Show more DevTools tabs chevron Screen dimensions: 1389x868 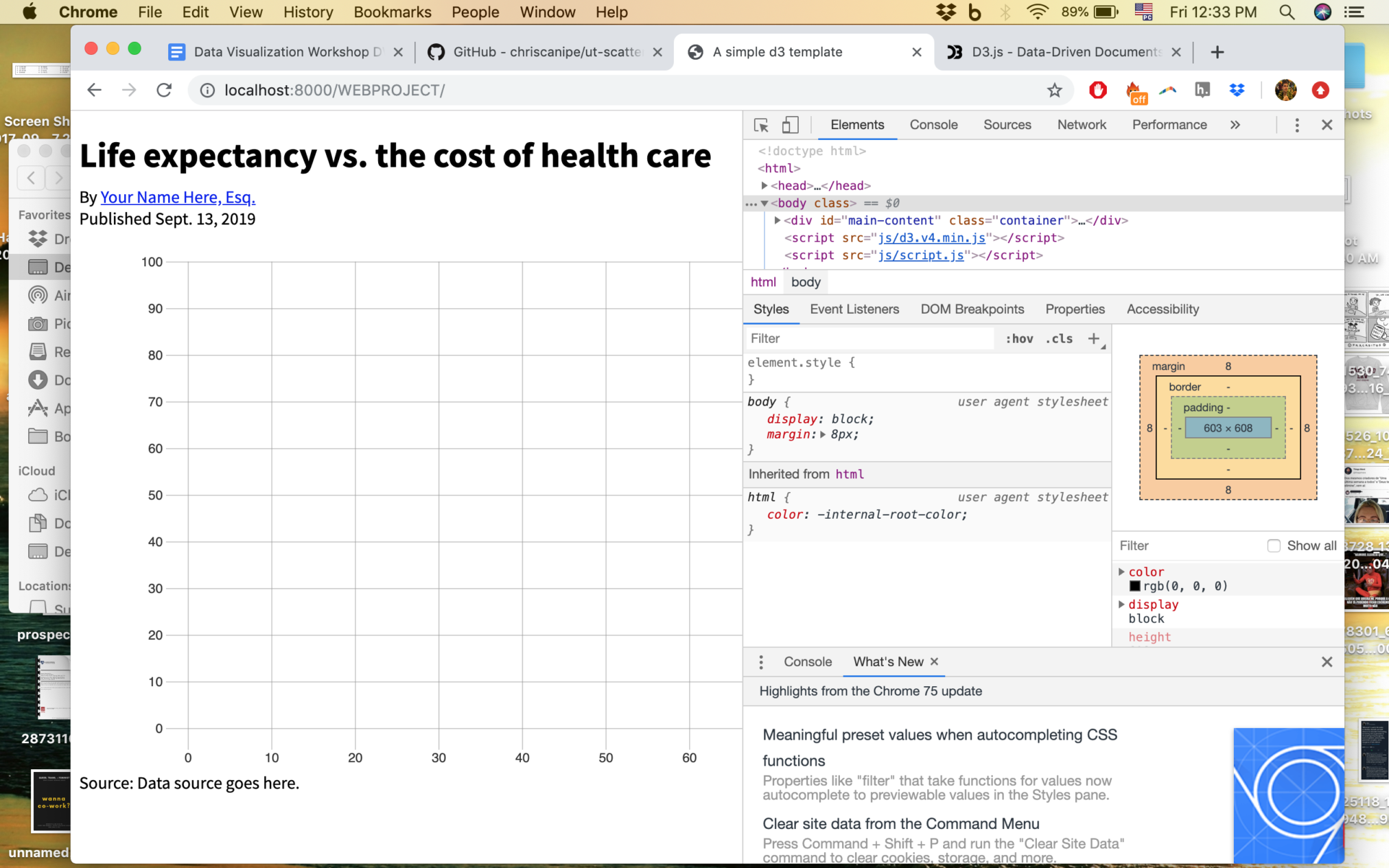[1235, 125]
